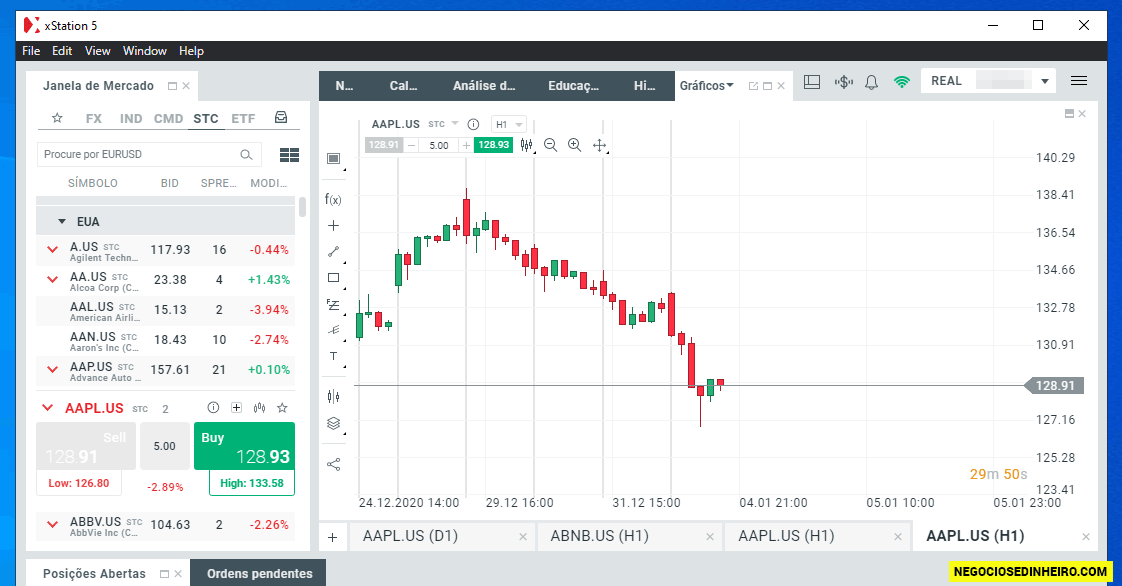Open the Help menu
The height and width of the screenshot is (586, 1122).
tap(191, 51)
